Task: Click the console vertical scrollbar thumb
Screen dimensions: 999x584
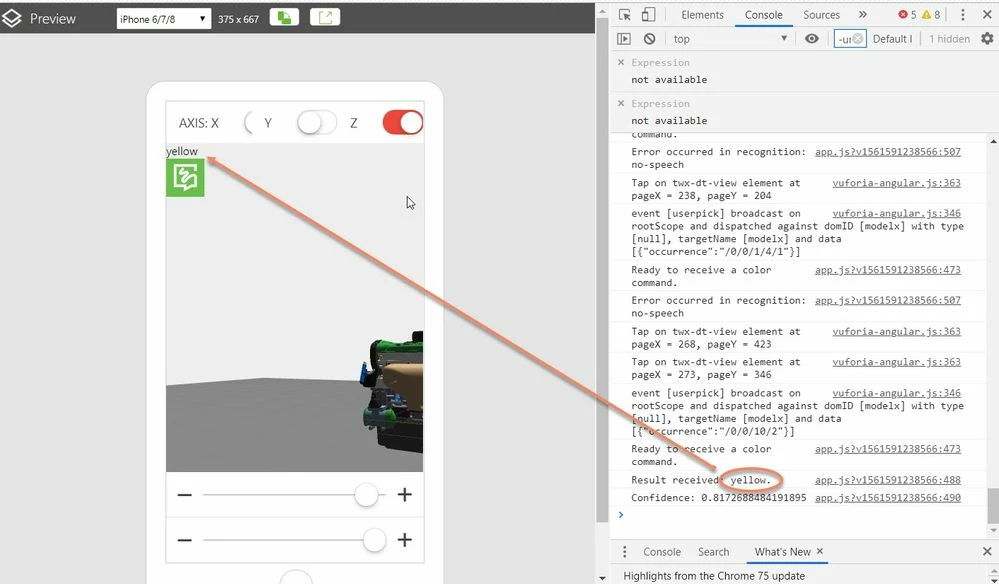Action: tap(993, 504)
